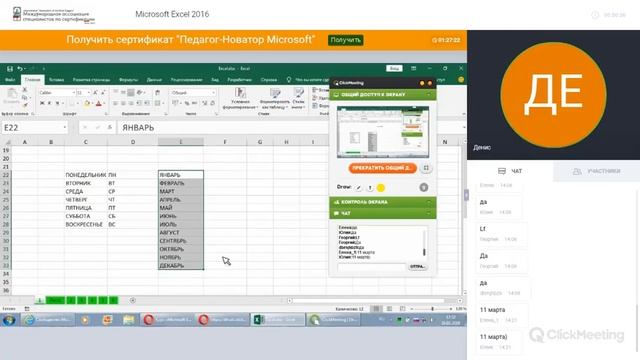640x360 pixels.
Task: Open the Name Box dropdown showing E22
Action: click(x=64, y=128)
